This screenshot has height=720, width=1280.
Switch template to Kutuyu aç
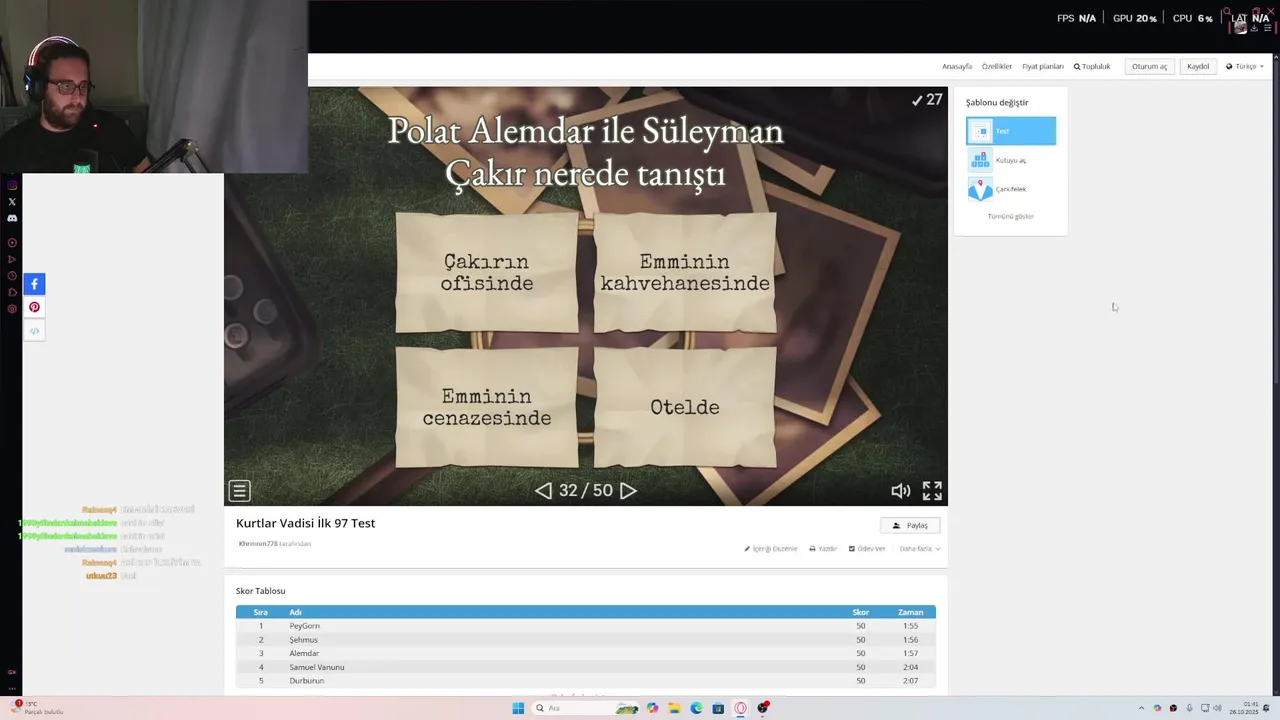pyautogui.click(x=1011, y=160)
